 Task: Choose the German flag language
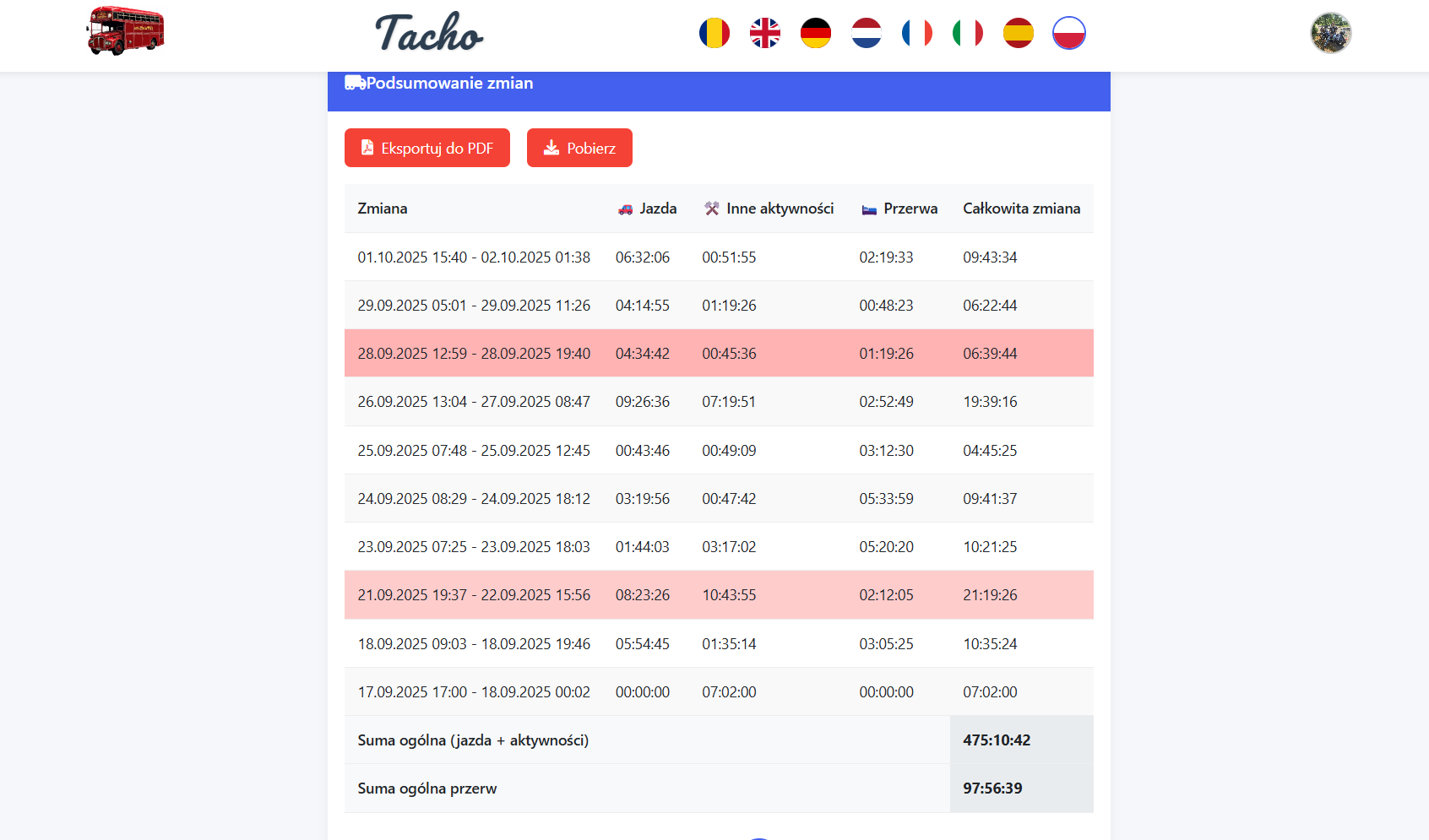(x=815, y=34)
